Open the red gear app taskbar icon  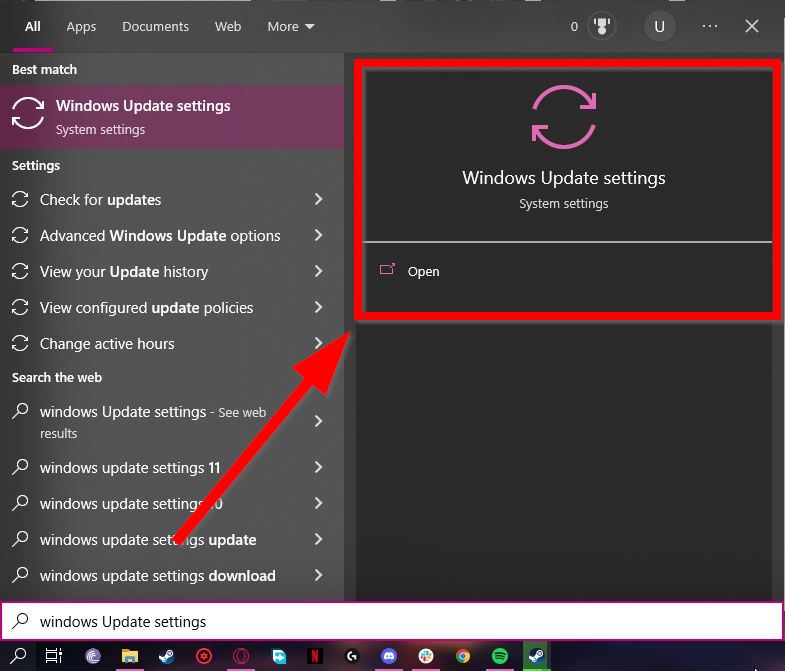(x=204, y=655)
